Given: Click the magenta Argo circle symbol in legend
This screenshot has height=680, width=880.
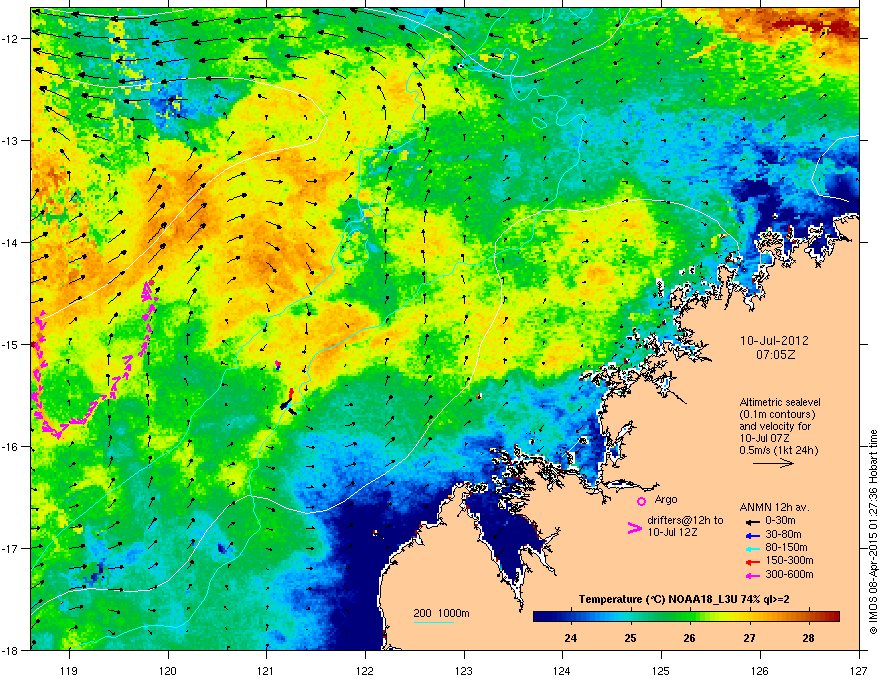Looking at the screenshot, I should click(x=641, y=501).
